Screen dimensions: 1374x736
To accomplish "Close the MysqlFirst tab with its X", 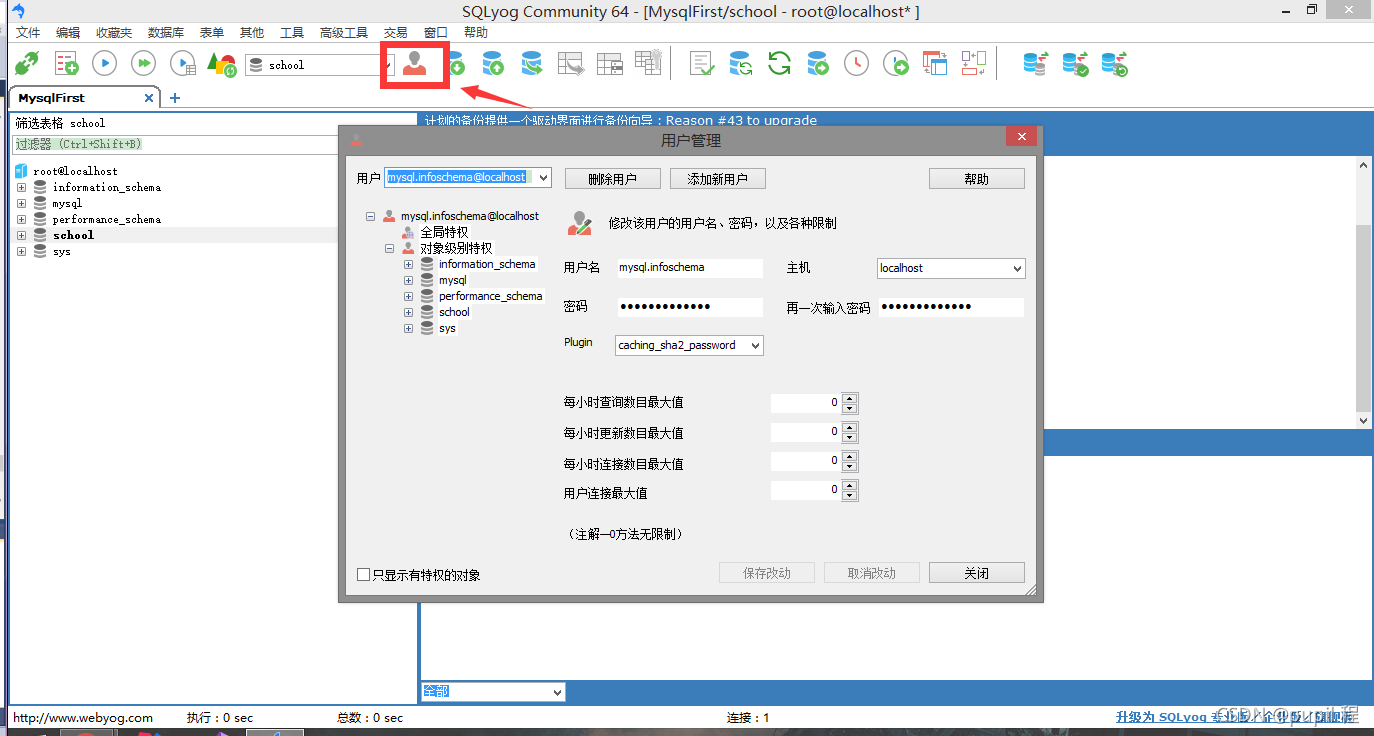I will (x=149, y=98).
